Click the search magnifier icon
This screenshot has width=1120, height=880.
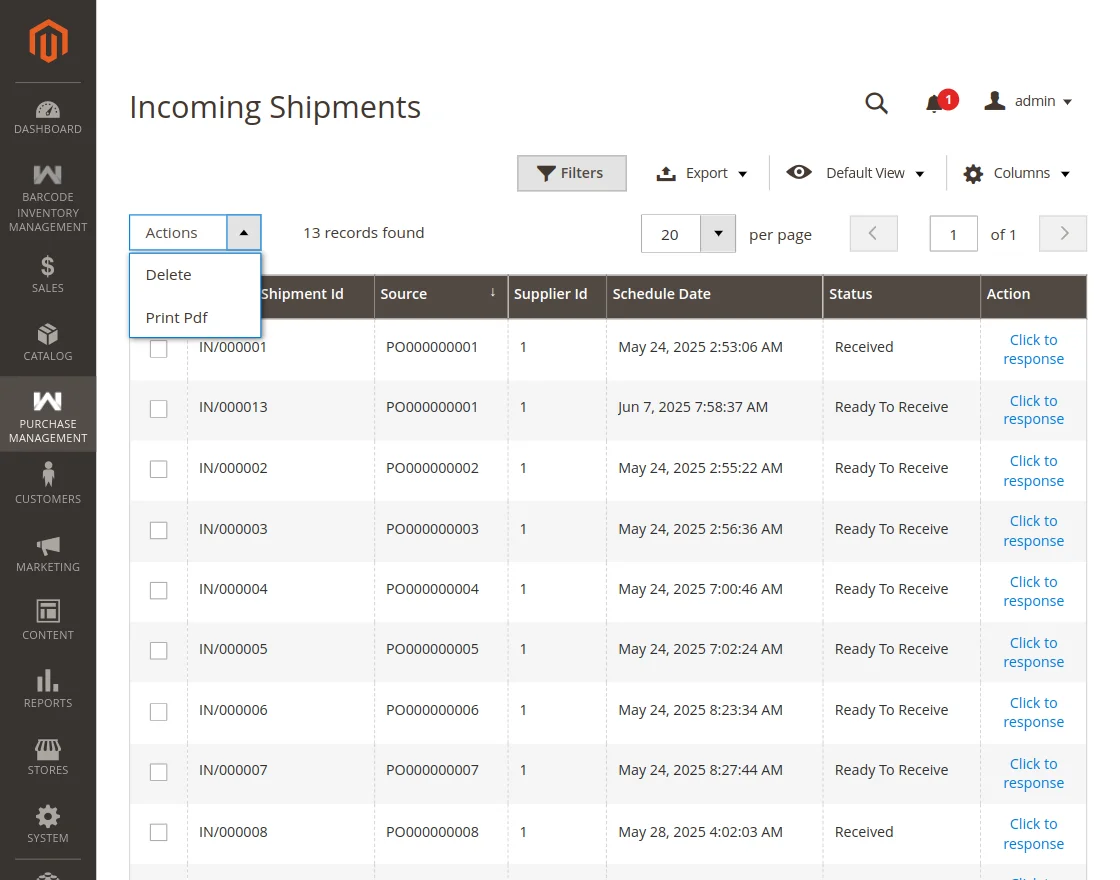tap(877, 102)
